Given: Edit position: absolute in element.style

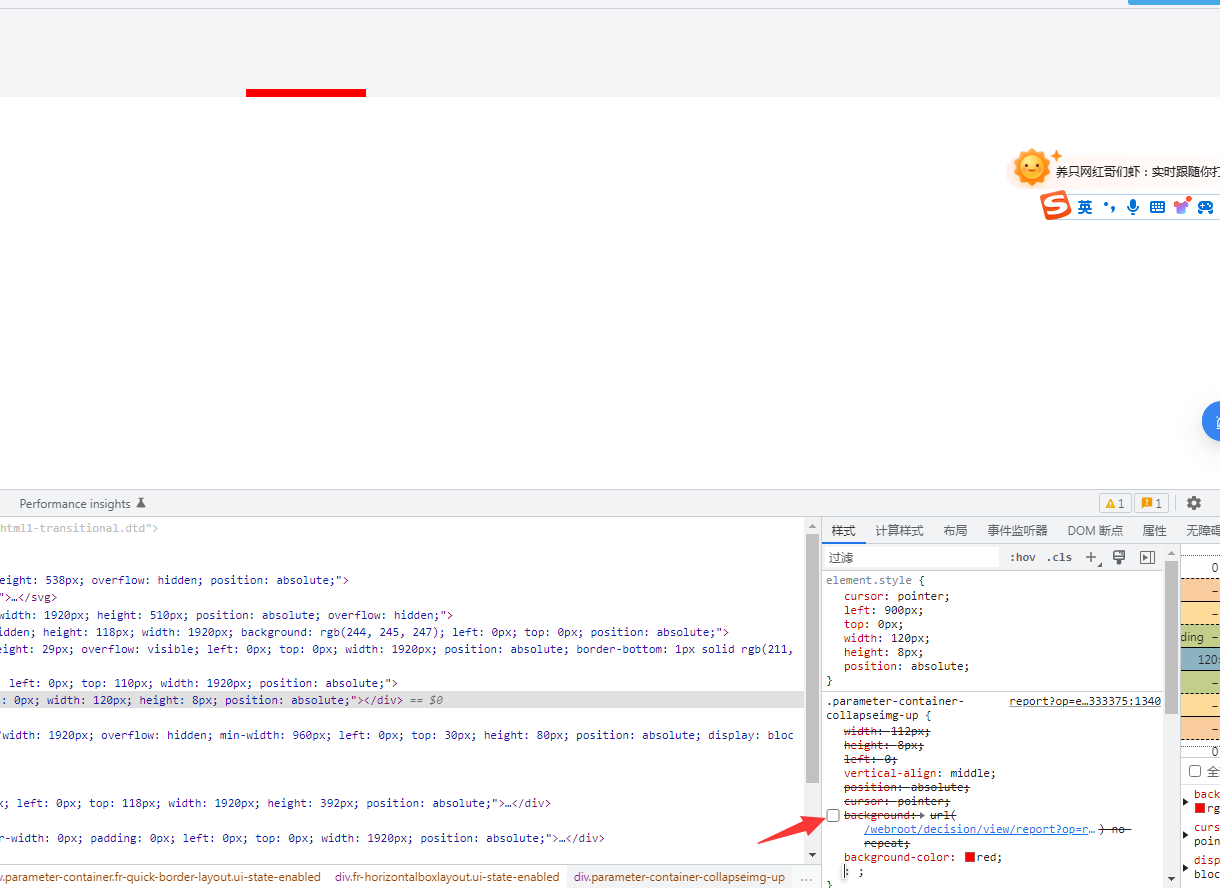Looking at the screenshot, I should point(907,666).
